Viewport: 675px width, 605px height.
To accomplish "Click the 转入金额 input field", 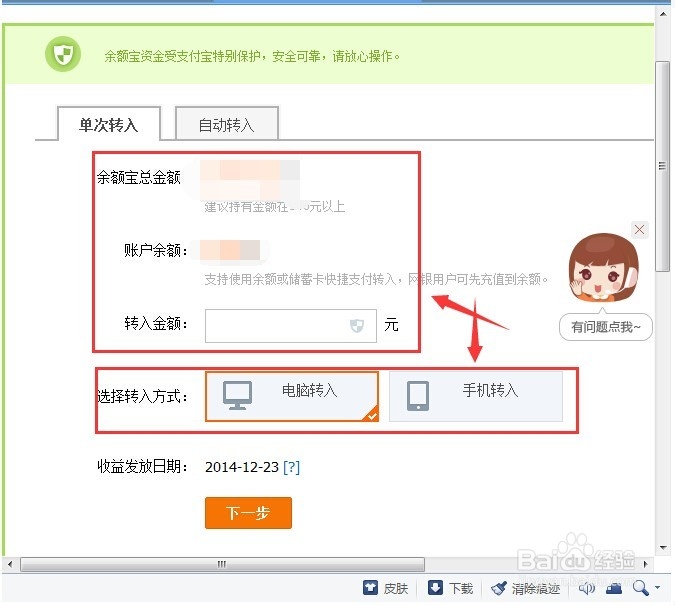I will coord(291,326).
